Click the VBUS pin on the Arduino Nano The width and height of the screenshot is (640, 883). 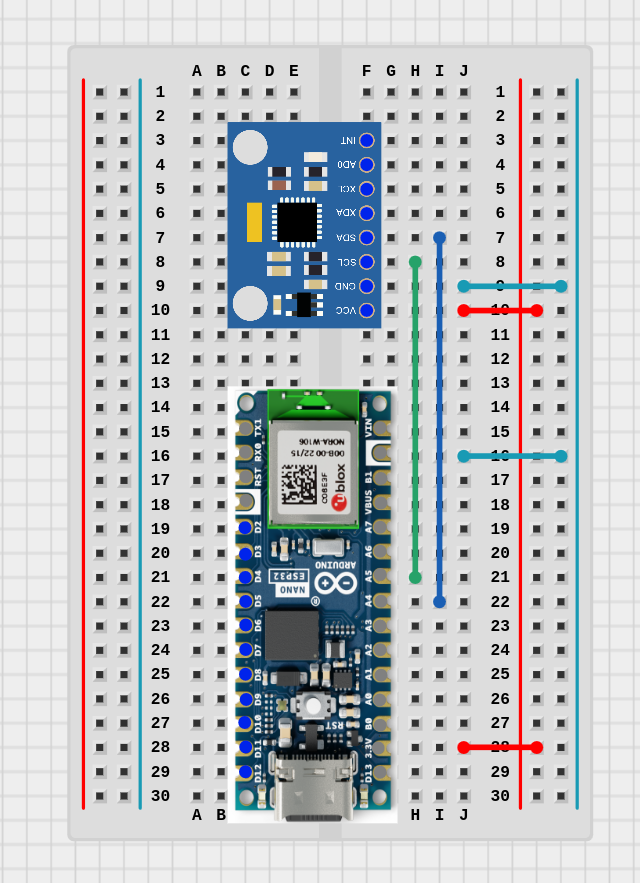click(x=381, y=502)
